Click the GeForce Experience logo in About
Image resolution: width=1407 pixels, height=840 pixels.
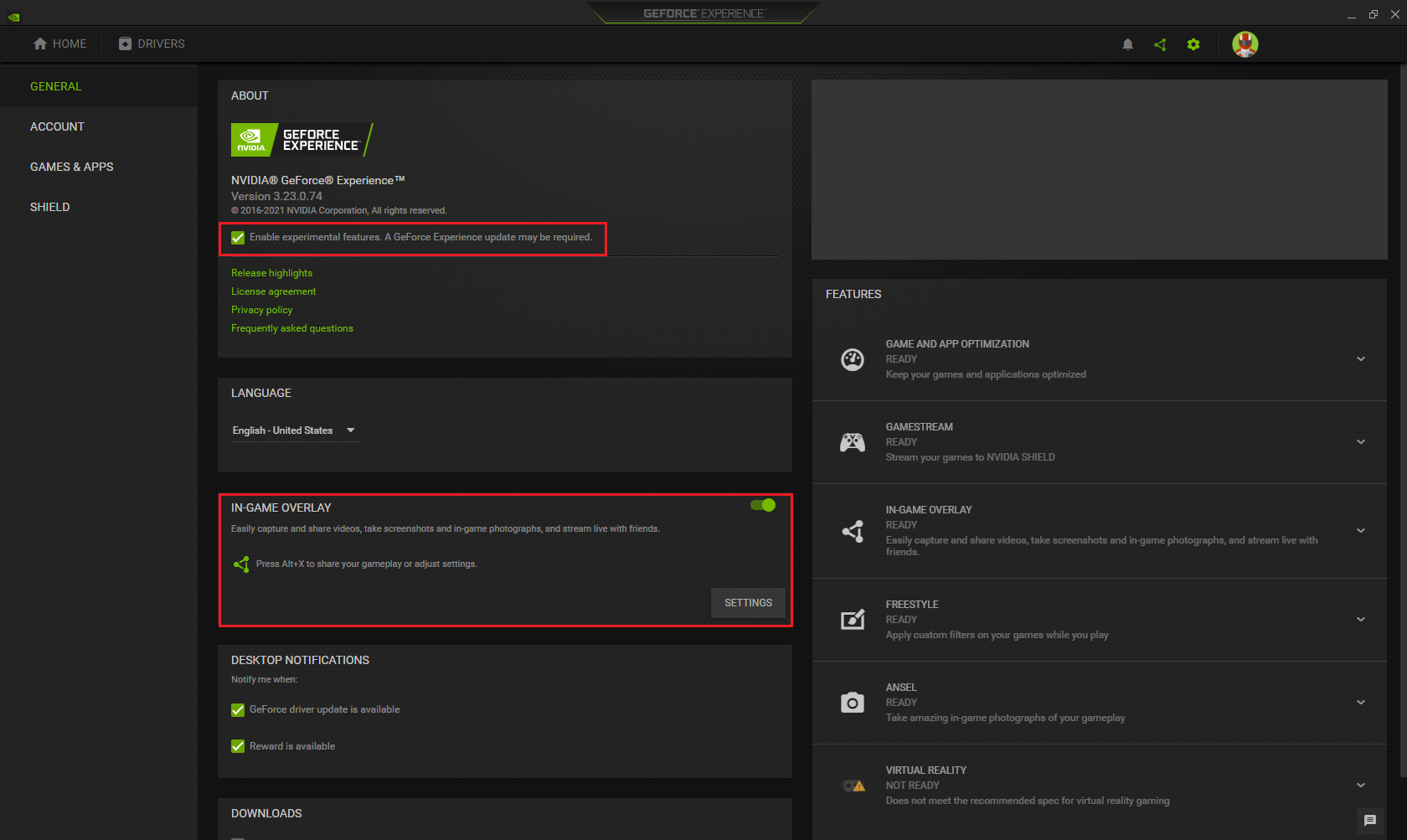click(301, 140)
